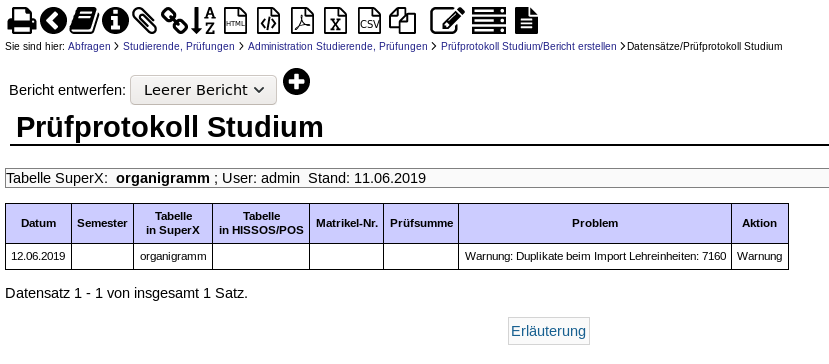This screenshot has width=829, height=364.
Task: Go back with the left arrow icon
Action: (x=53, y=21)
